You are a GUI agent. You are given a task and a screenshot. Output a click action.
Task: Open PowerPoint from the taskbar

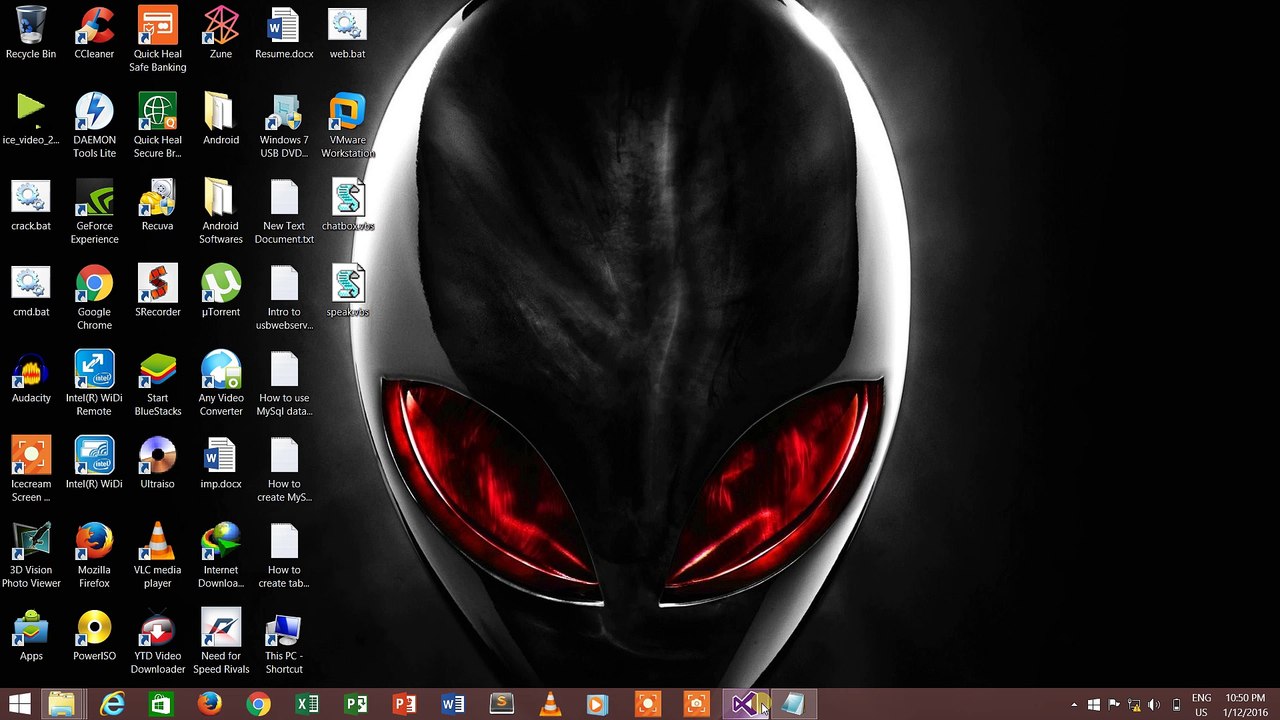404,705
